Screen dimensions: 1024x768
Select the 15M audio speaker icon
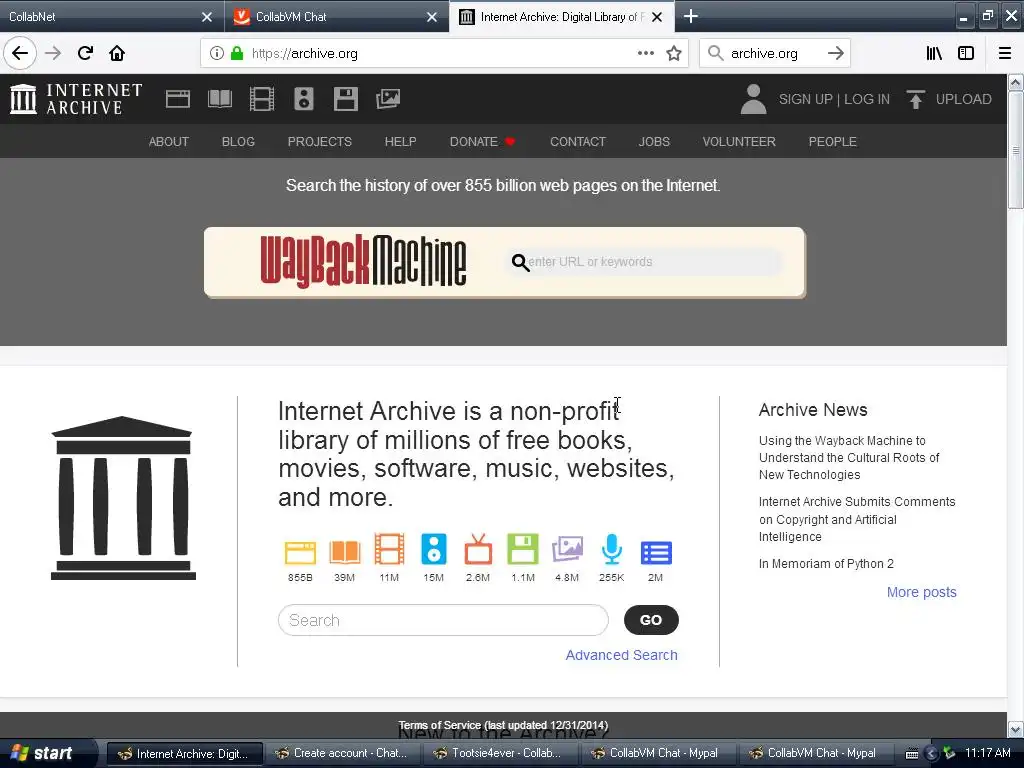click(x=434, y=549)
